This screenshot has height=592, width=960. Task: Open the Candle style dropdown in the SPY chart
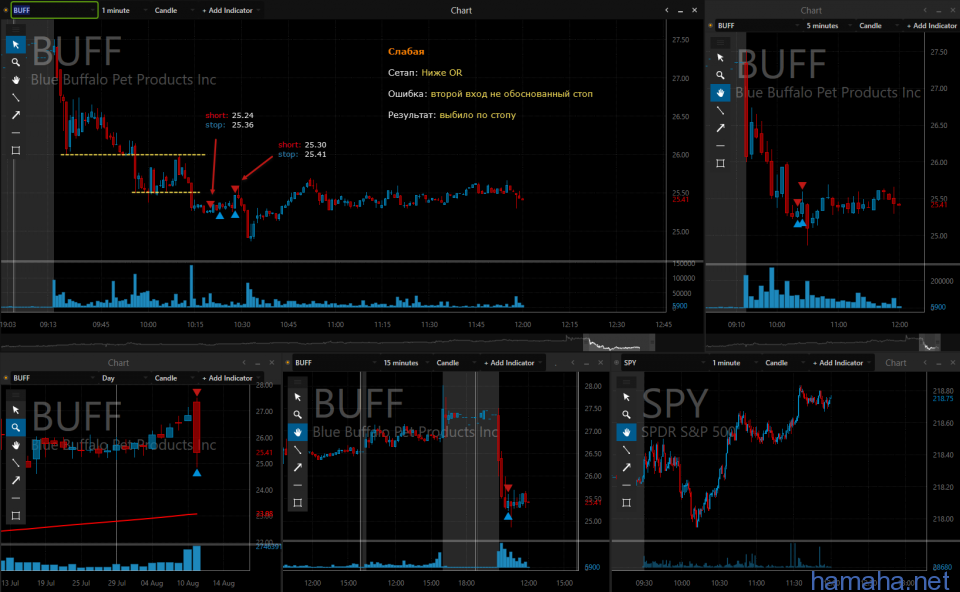click(x=785, y=363)
